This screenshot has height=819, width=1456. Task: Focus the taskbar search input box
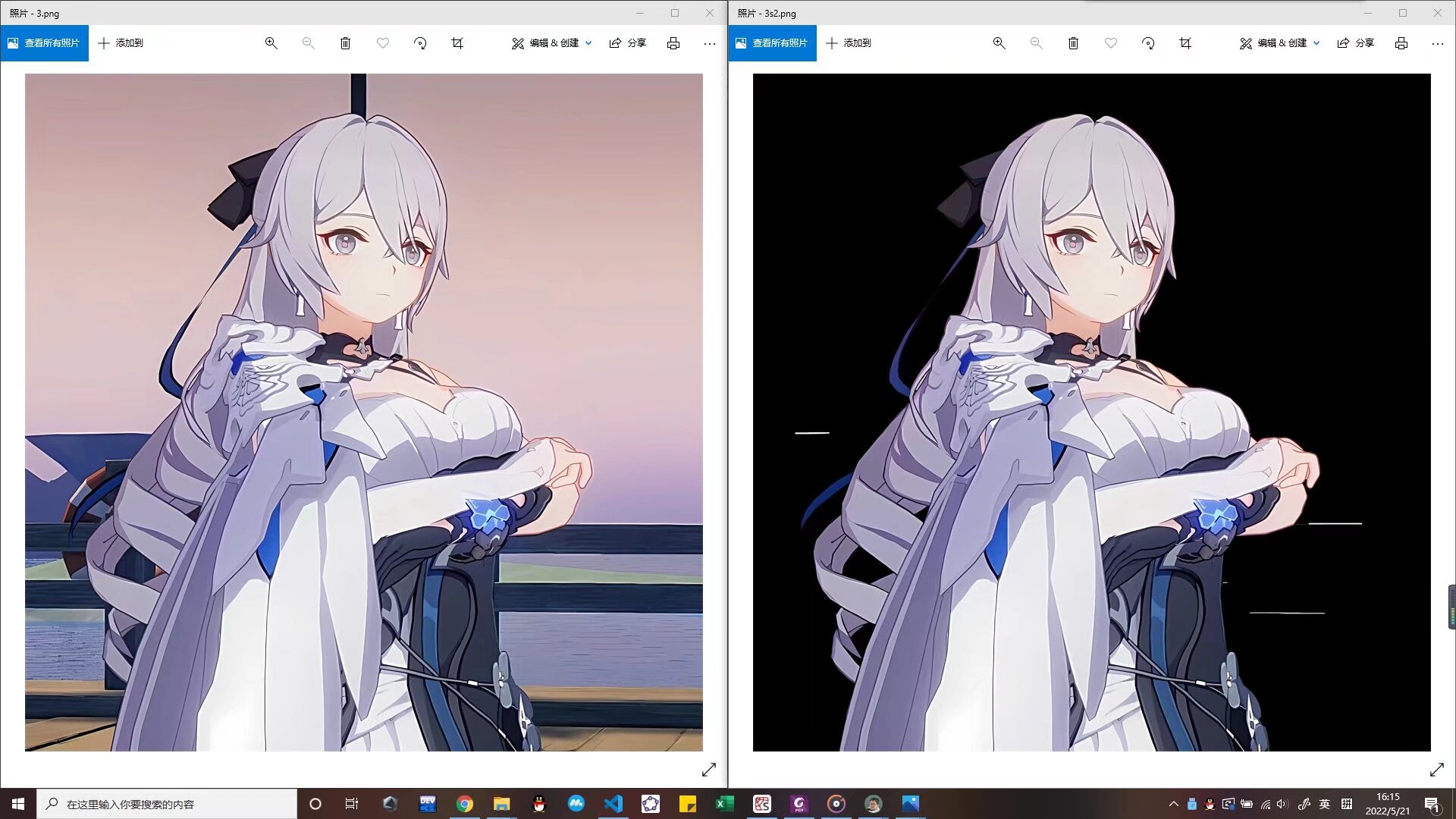coord(167,804)
